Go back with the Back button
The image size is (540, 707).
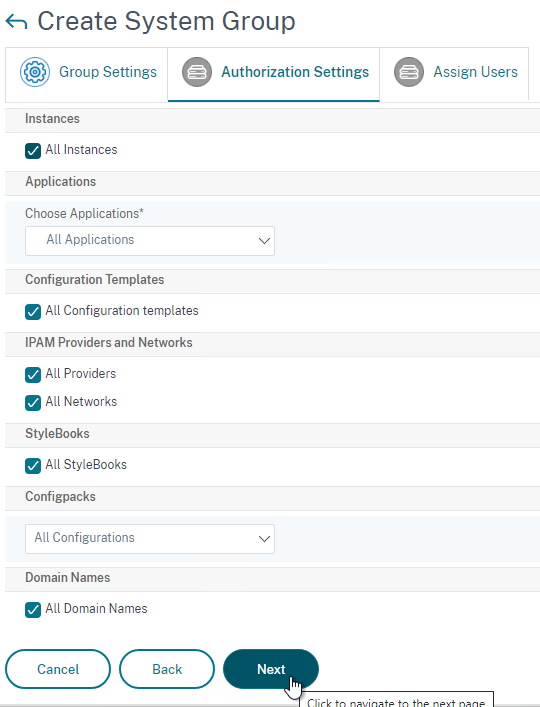pos(167,669)
